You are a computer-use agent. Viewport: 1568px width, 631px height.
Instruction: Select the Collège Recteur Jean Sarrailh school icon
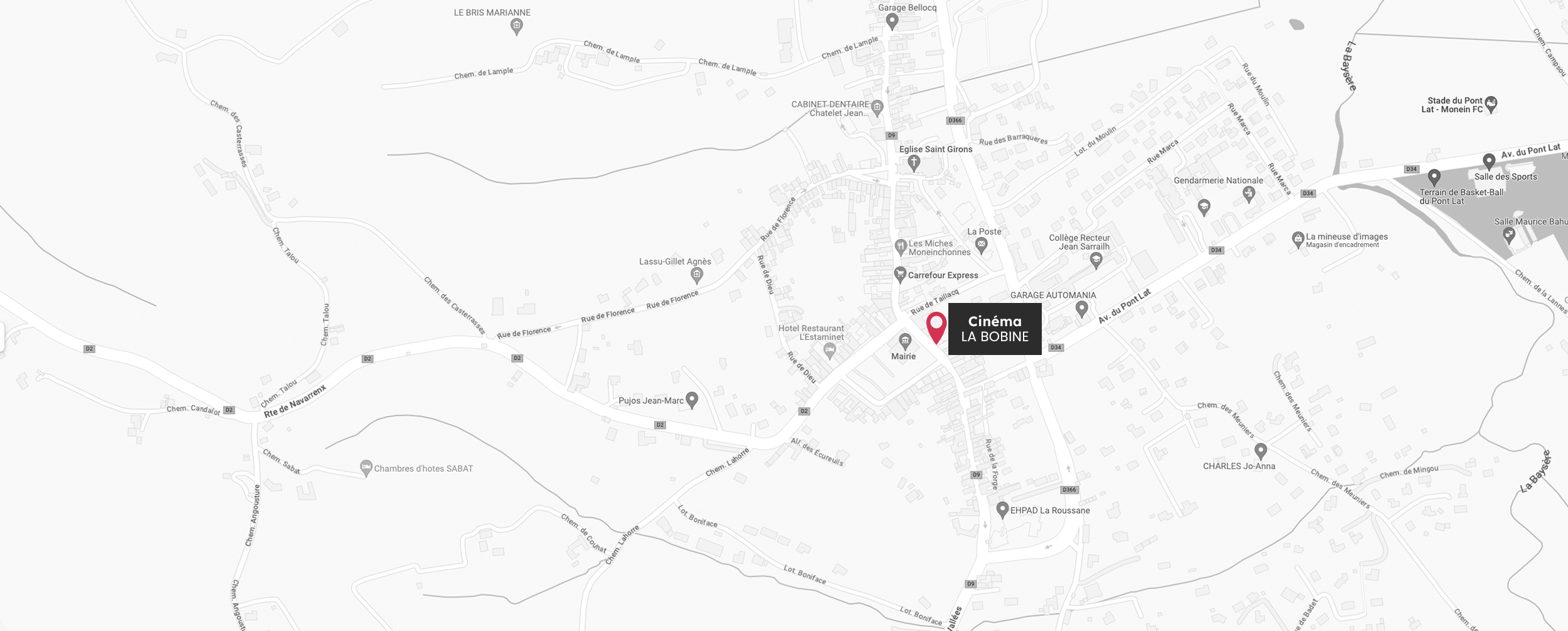click(x=1096, y=261)
